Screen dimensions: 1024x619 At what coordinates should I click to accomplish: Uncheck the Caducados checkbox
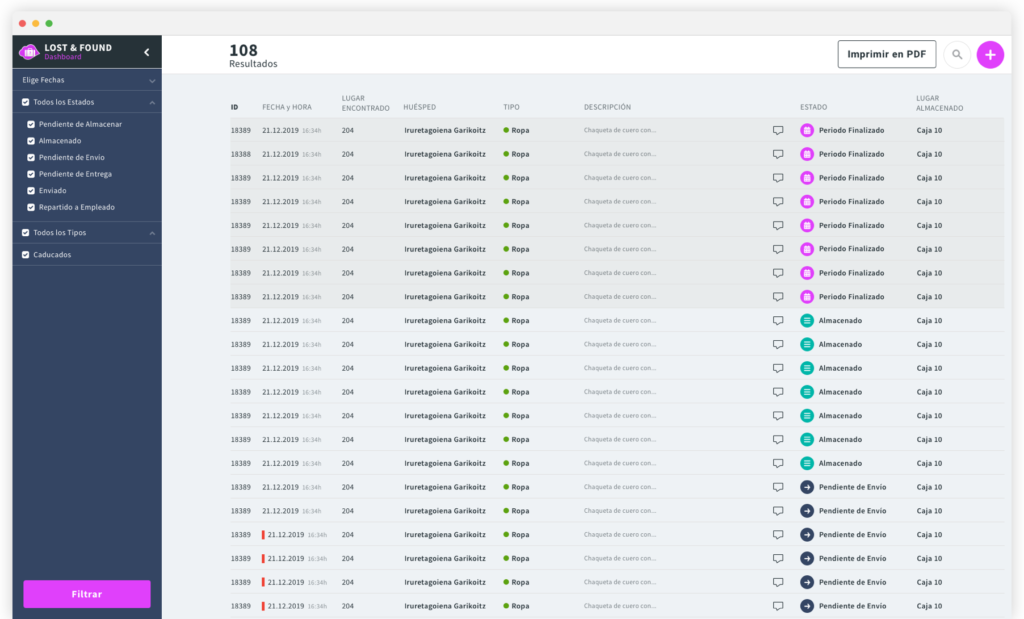26,255
